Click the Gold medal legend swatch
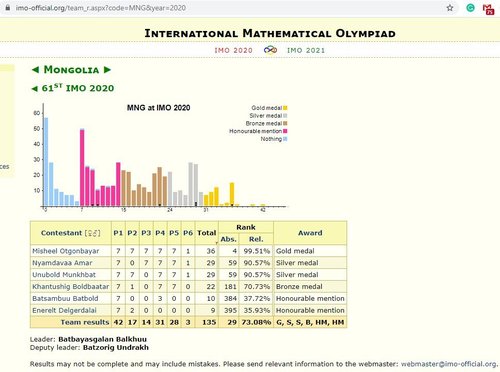 [x=285, y=108]
